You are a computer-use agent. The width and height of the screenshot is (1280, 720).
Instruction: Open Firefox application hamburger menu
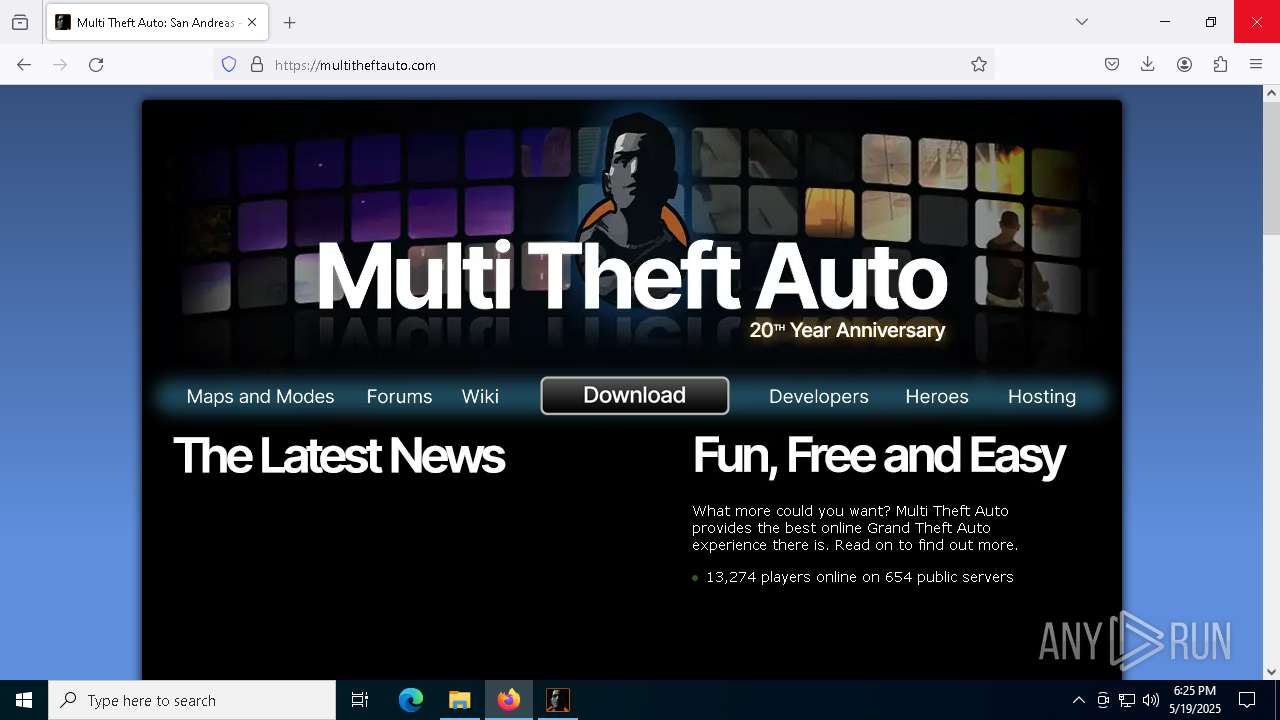[x=1256, y=64]
